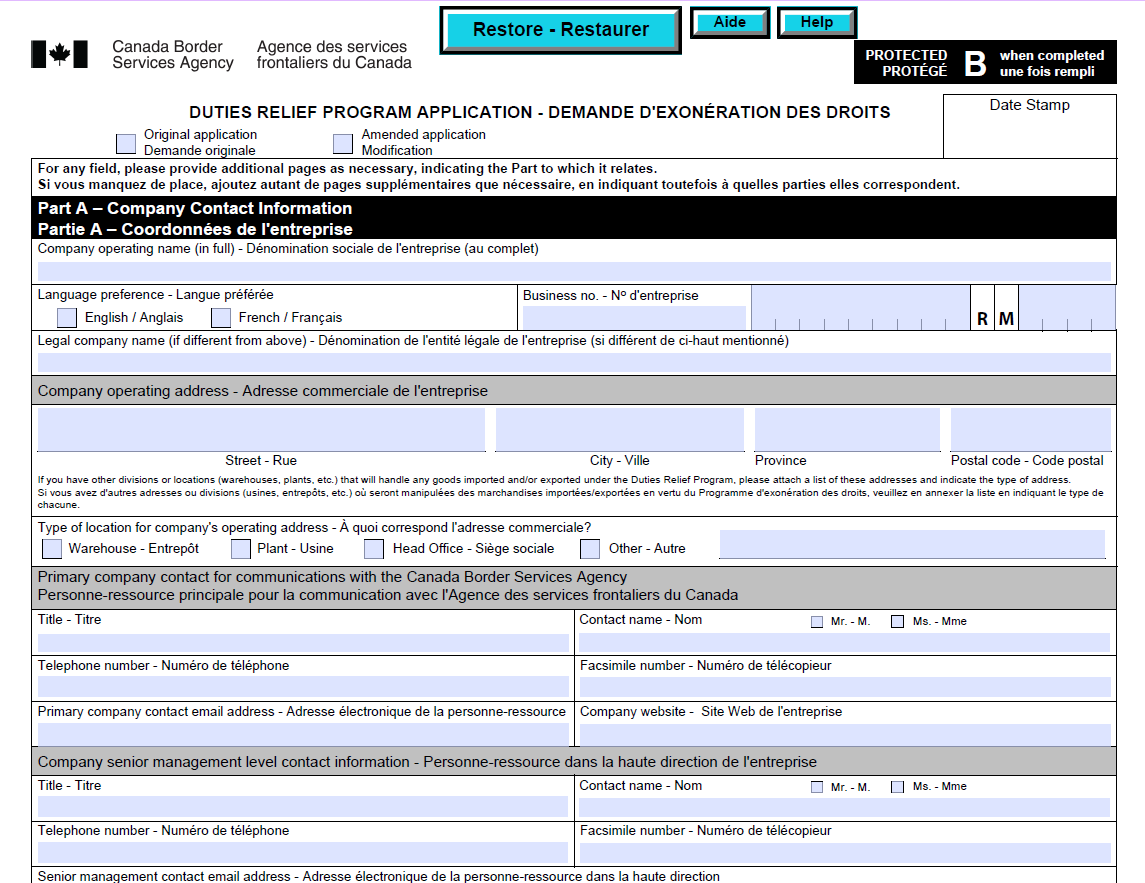The image size is (1145, 883).
Task: Click the Postal code - Code postal field
Action: click(x=1030, y=429)
